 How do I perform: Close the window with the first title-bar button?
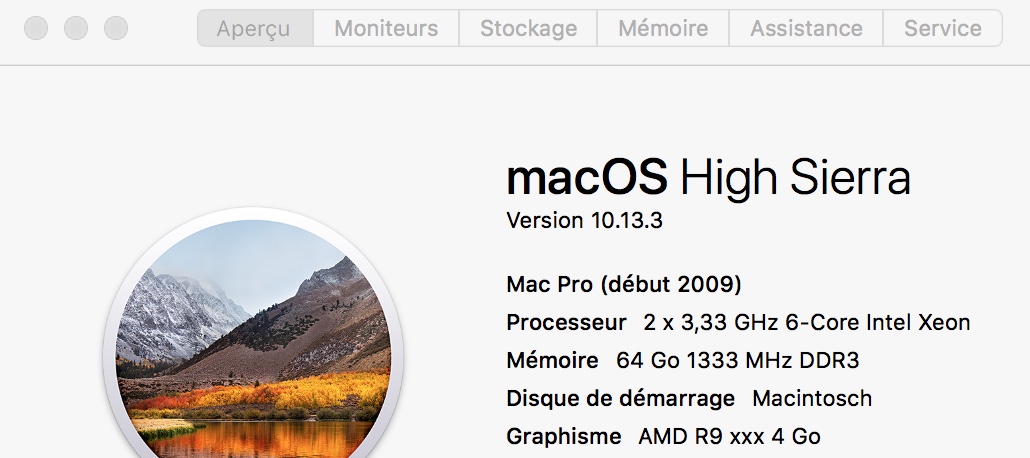(x=35, y=28)
